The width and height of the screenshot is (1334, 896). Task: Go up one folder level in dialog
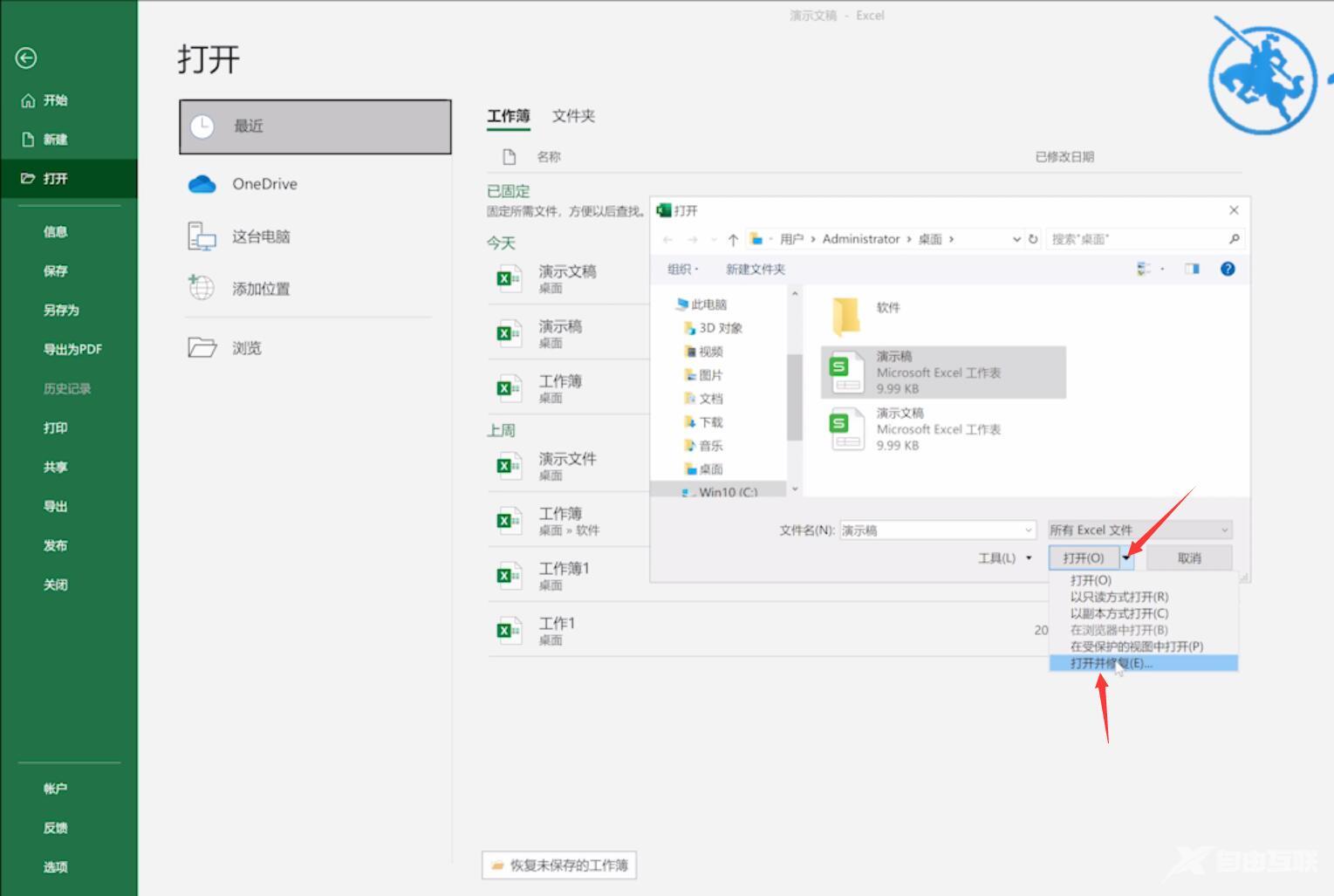click(x=733, y=239)
